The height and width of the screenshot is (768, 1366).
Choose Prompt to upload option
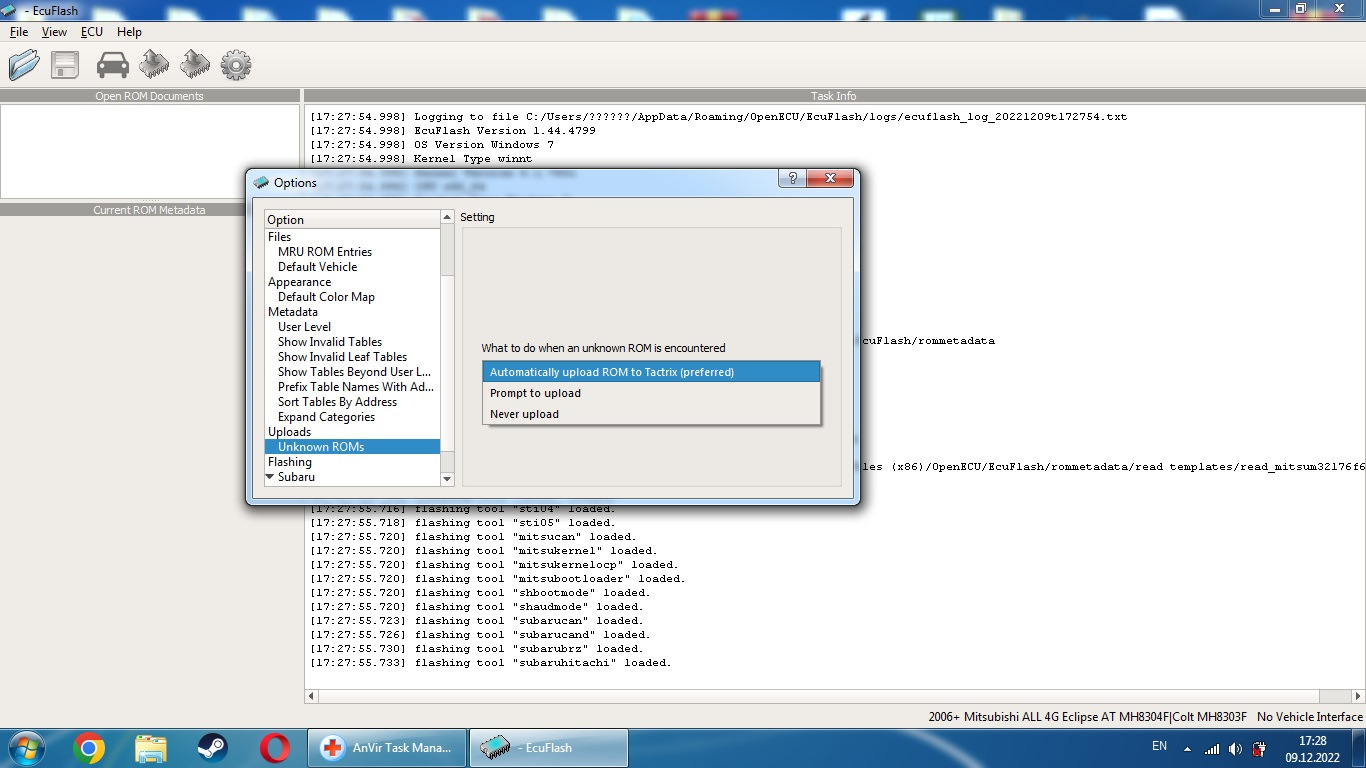651,393
